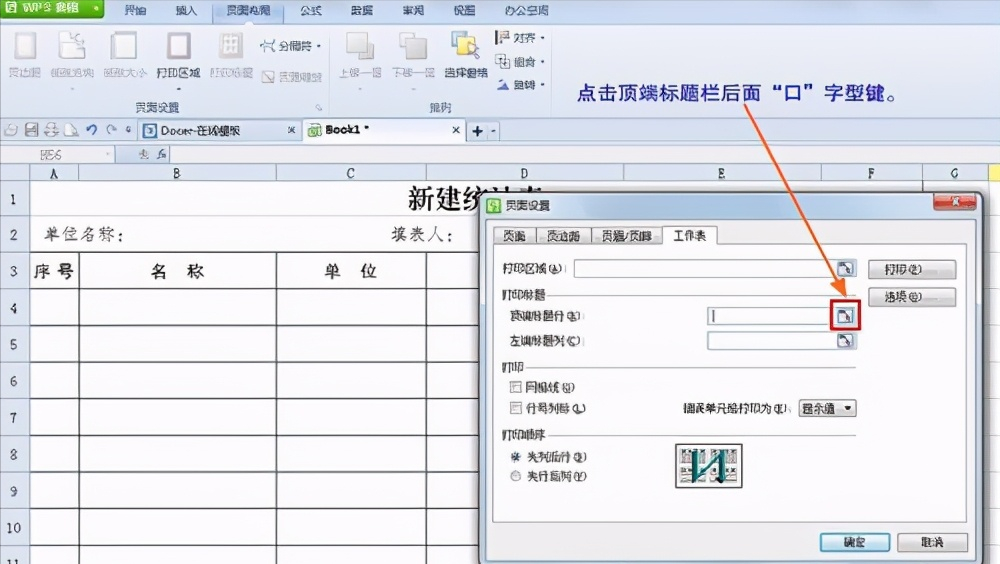Switch to the Formulas (公式) ribbon tab
Viewport: 1000px width, 564px height.
tap(311, 10)
